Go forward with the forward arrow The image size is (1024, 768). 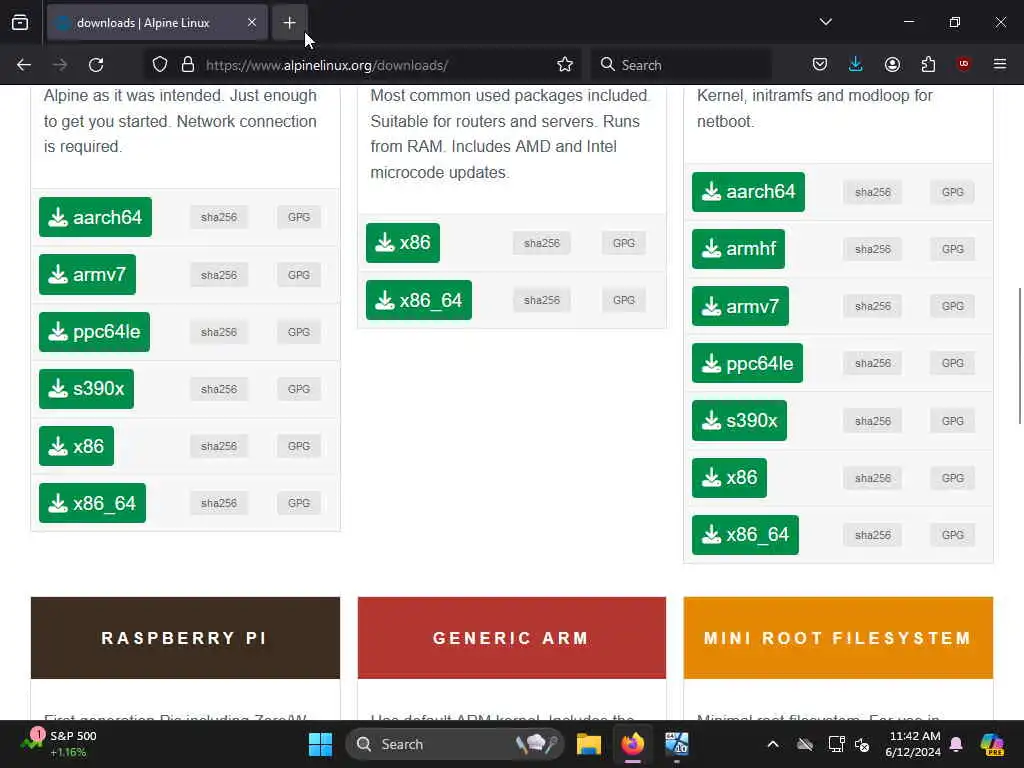[59, 65]
